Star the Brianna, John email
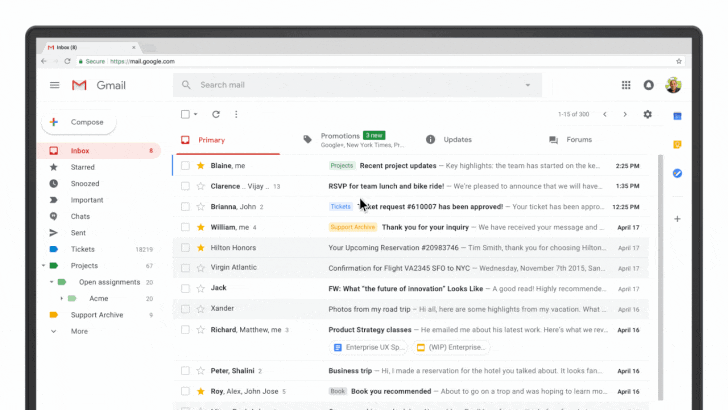Viewport: 728px width, 410px height. tap(201, 207)
